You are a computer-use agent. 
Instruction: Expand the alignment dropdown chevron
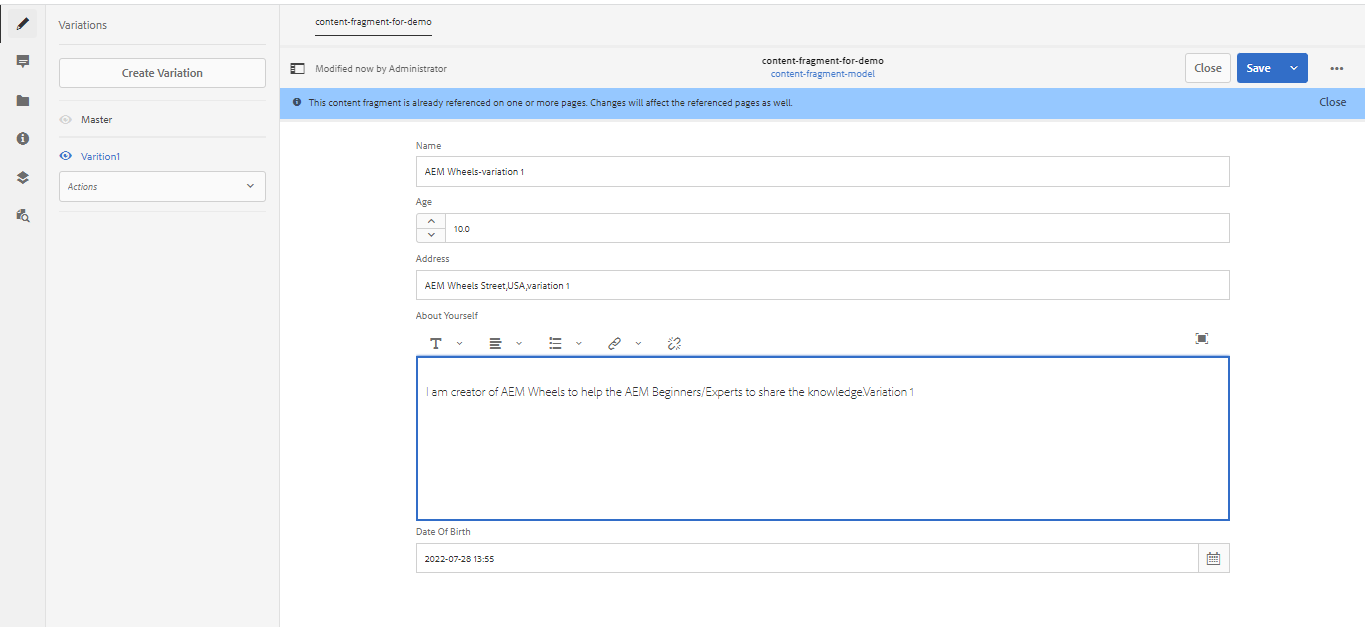(519, 343)
